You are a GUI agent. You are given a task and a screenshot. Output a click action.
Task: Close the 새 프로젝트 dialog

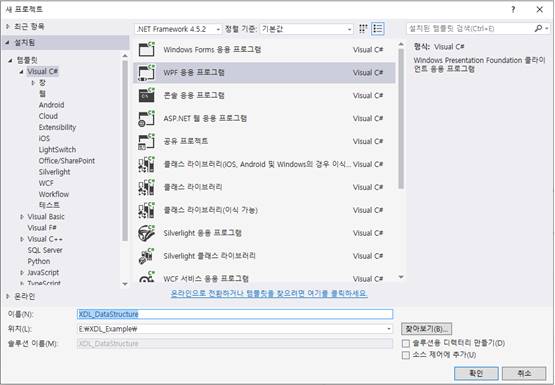click(539, 10)
